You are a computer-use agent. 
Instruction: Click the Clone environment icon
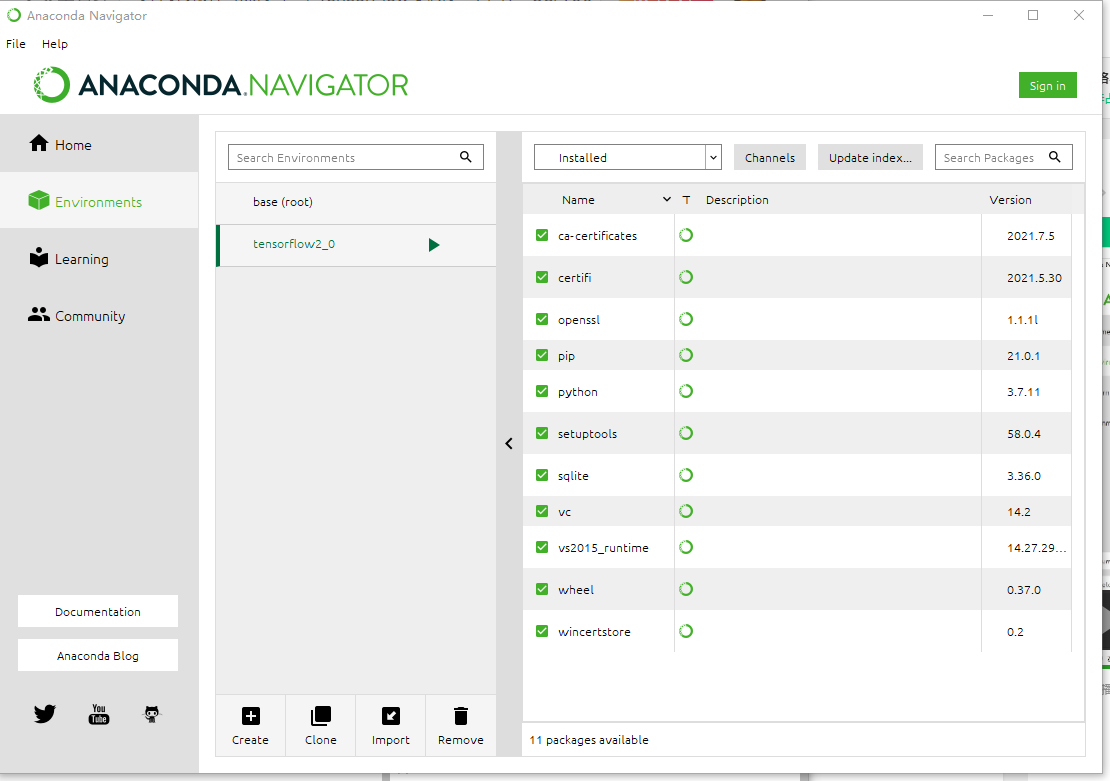click(x=321, y=716)
